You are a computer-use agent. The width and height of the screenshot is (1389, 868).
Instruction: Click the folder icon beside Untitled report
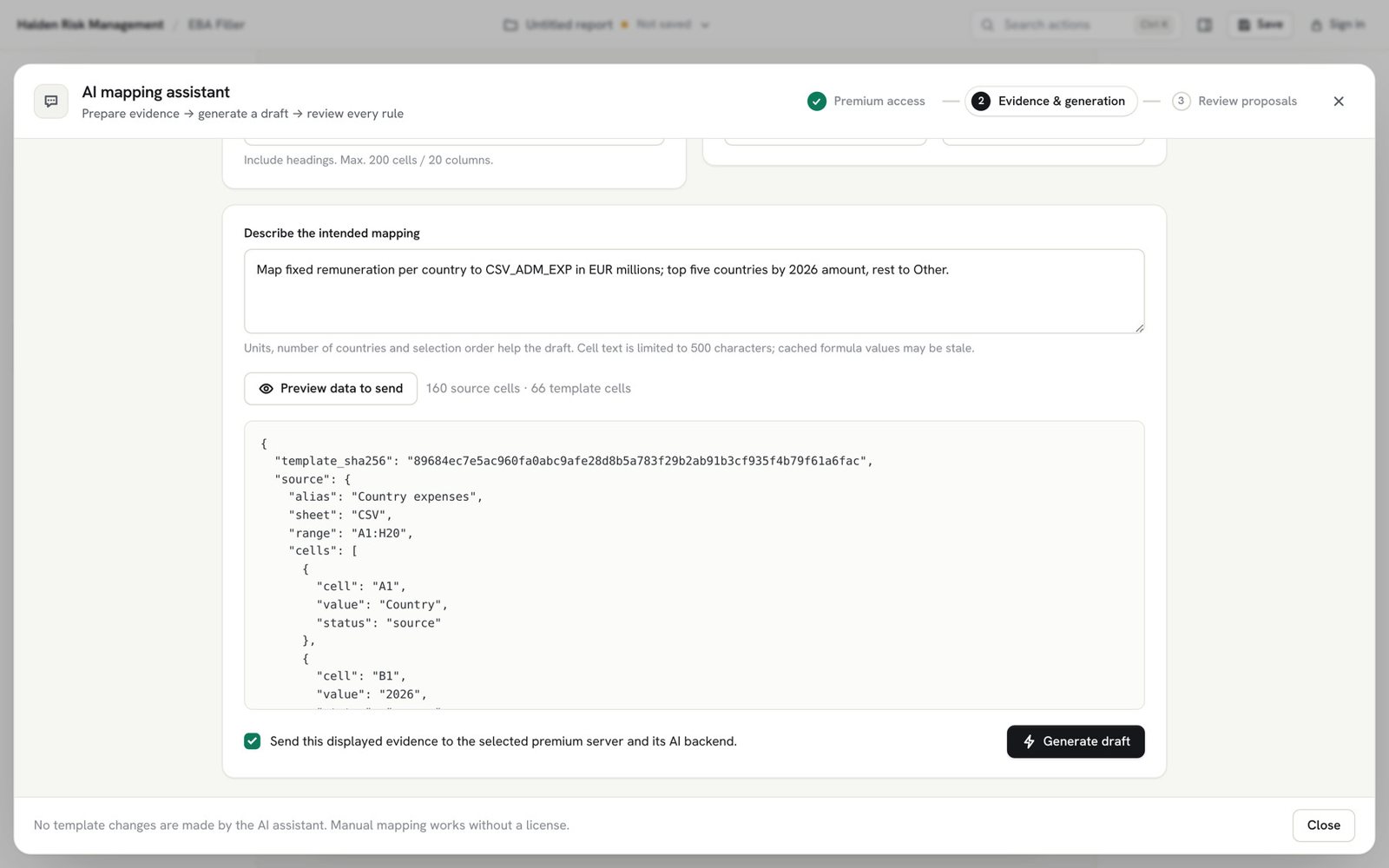tap(510, 25)
